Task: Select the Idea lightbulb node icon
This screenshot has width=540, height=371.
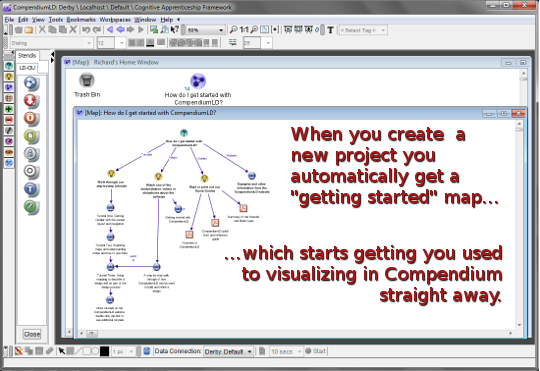Action: pyautogui.click(x=9, y=76)
